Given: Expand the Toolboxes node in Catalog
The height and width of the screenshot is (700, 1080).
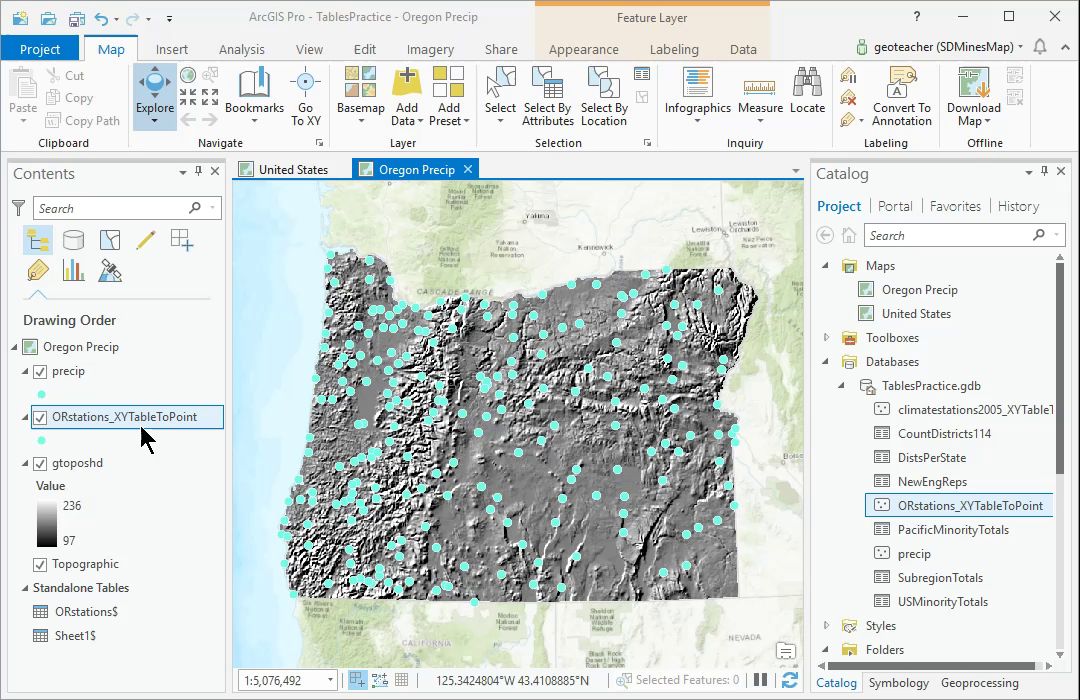Looking at the screenshot, I should coord(826,338).
